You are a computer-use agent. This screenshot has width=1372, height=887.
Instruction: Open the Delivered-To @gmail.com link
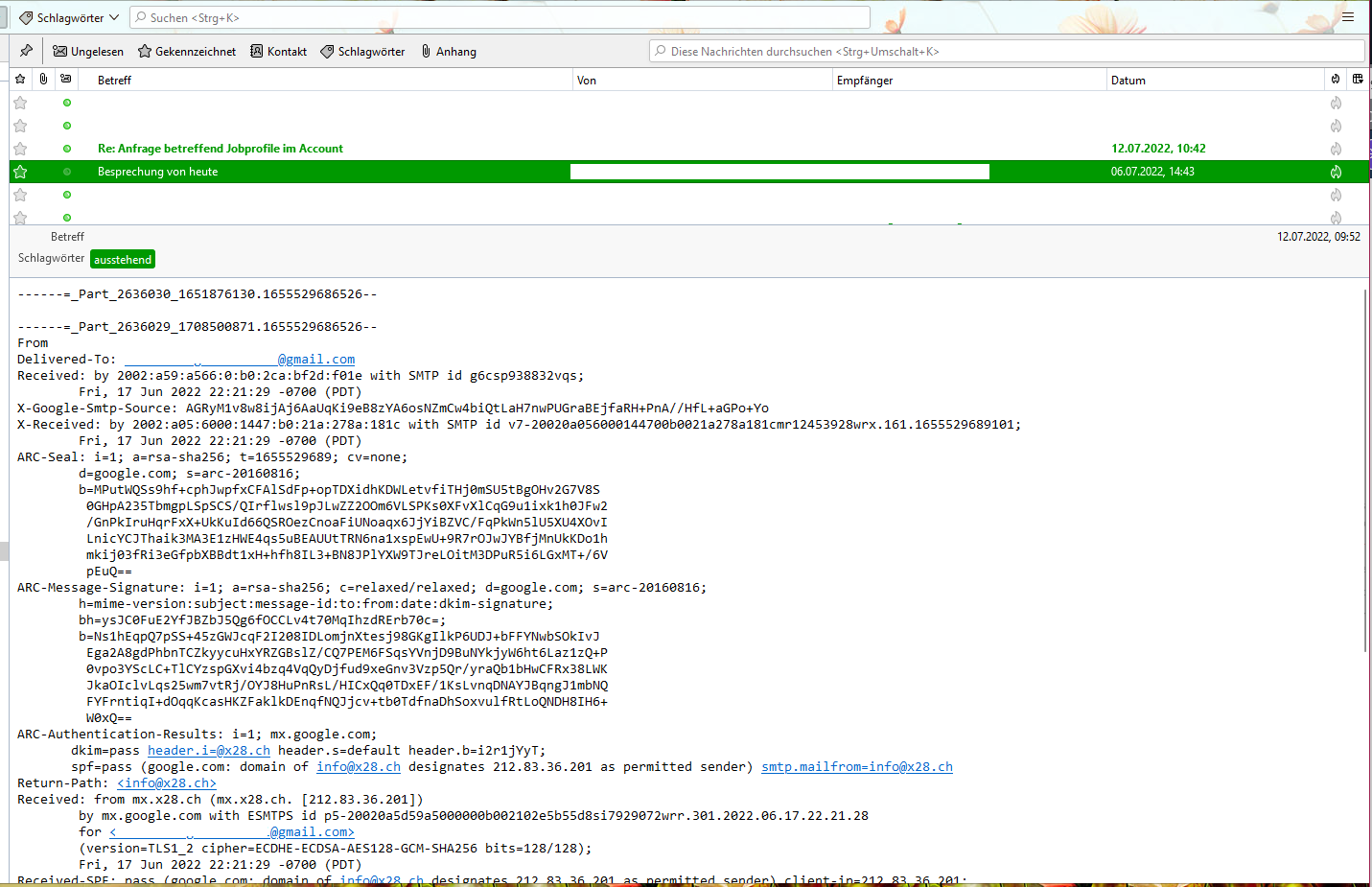click(240, 360)
